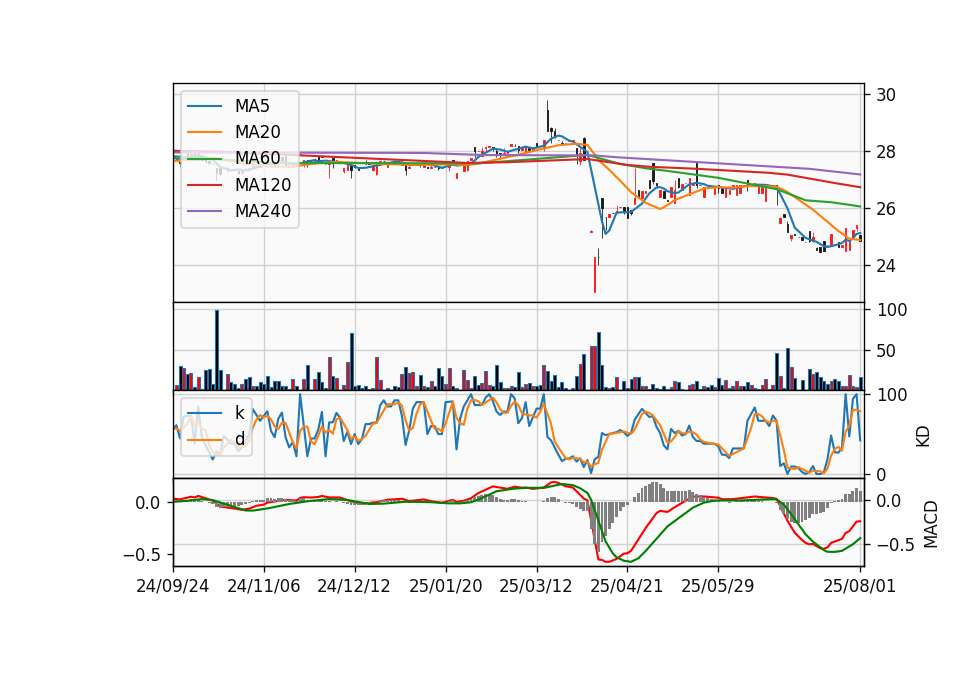Viewport: 960px width, 690px height.
Task: Click the k legend label in KD panel
Action: (x=239, y=413)
